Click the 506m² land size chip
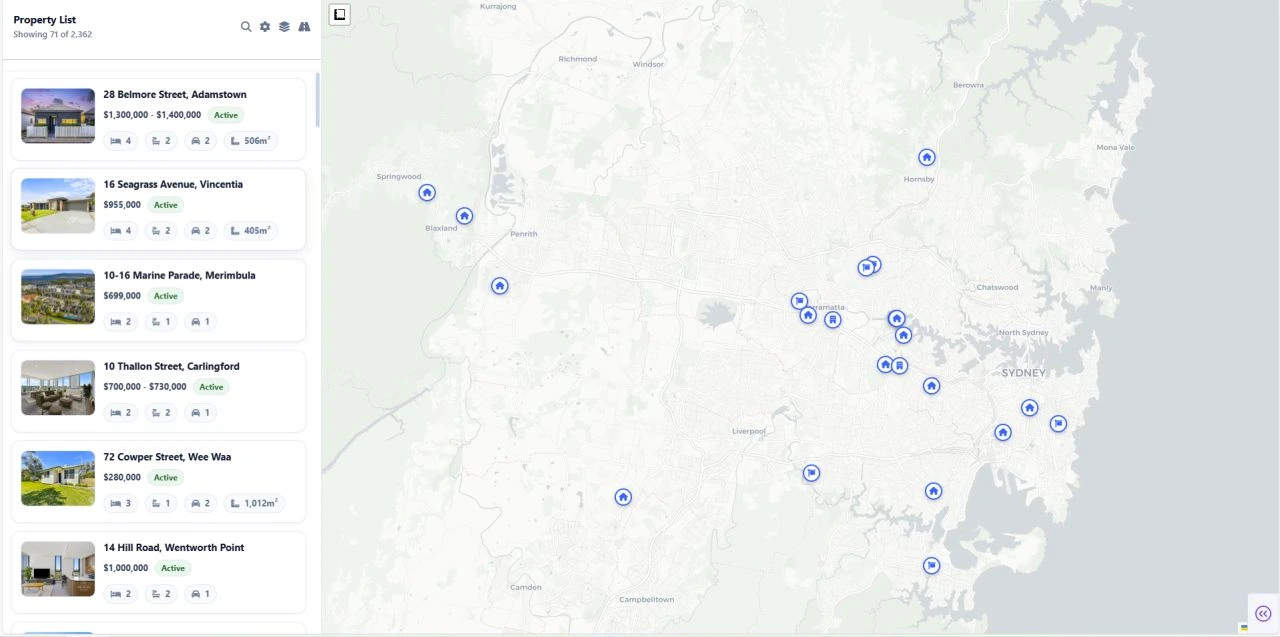The width and height of the screenshot is (1280, 637). pyautogui.click(x=251, y=141)
